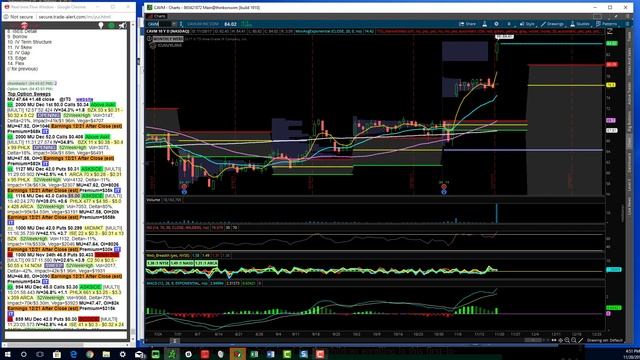This screenshot has width=640, height=360.
Task: Open the Drawings dropdown menu
Action: pyautogui.click(x=552, y=24)
